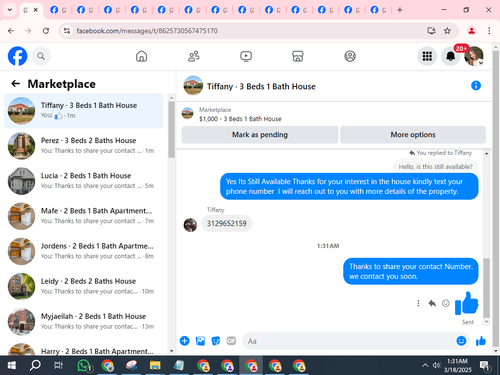The image size is (500, 375).
Task: Open the volume speaker tray icon
Action: 436,365
